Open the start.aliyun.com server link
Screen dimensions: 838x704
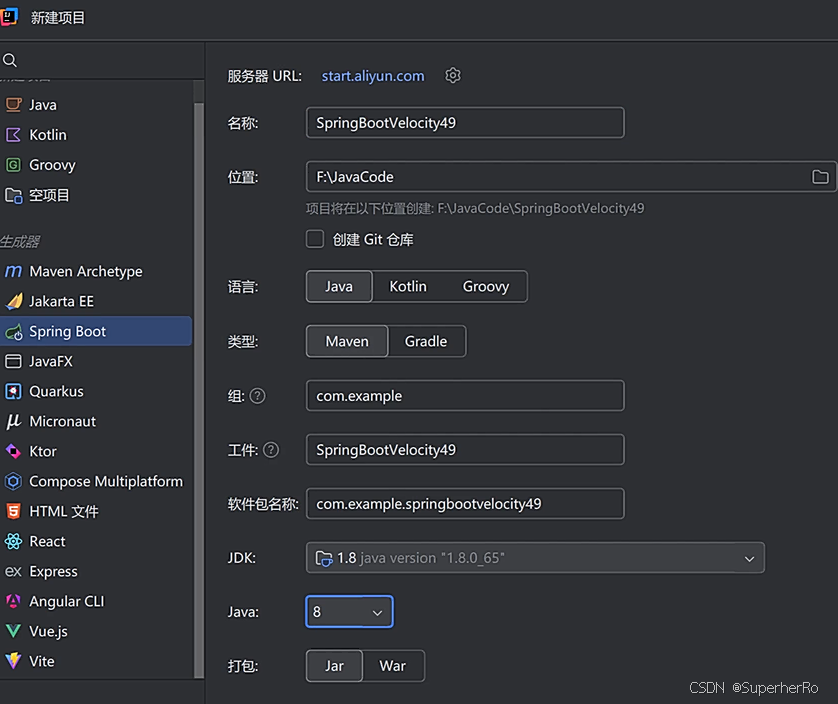(373, 76)
